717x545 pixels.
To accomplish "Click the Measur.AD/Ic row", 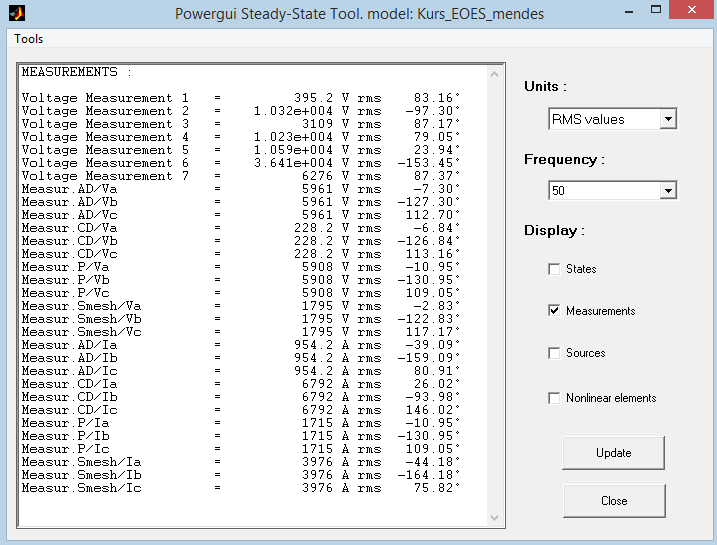I will (x=241, y=371).
